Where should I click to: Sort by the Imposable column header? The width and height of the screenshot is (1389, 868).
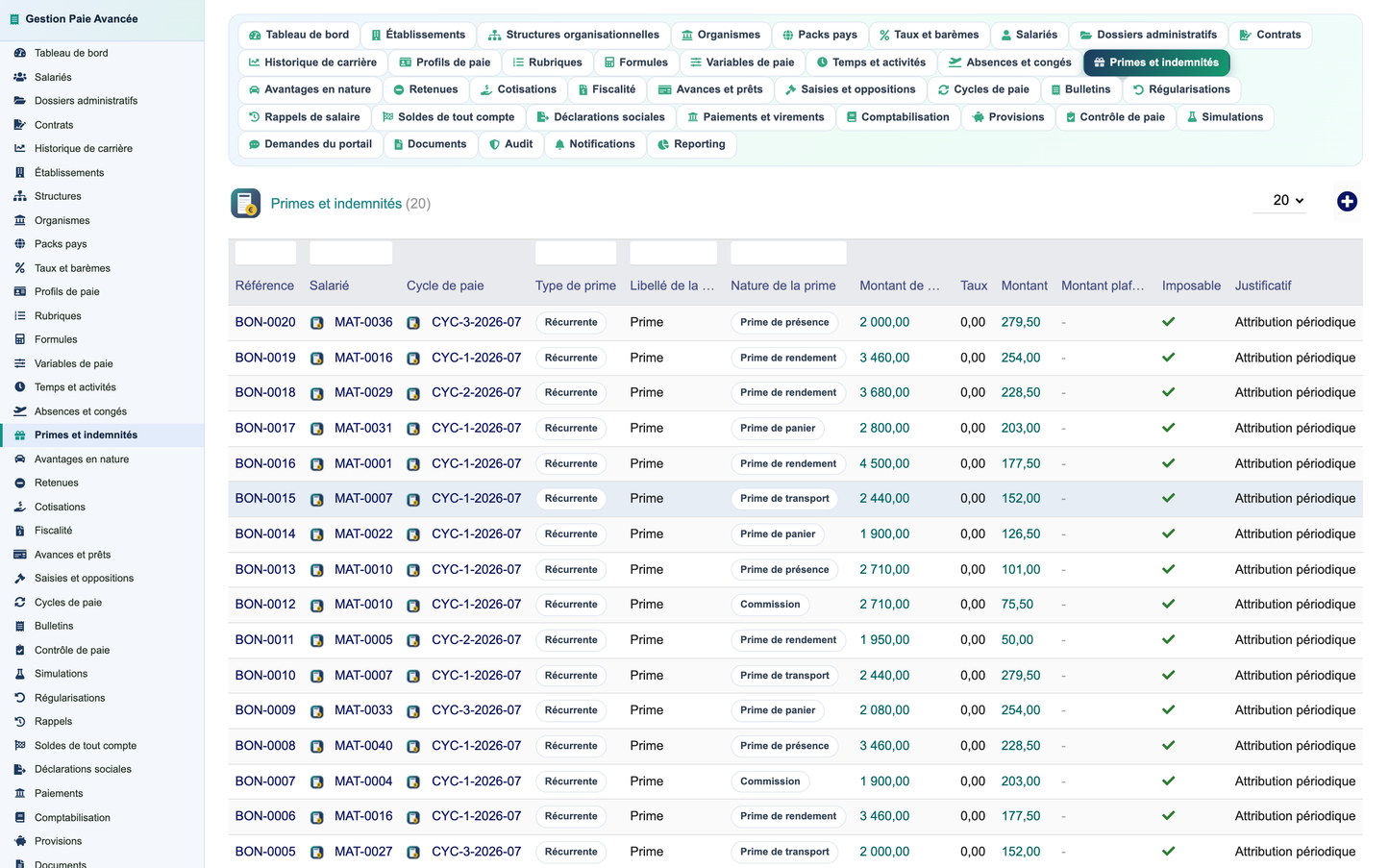(1191, 285)
